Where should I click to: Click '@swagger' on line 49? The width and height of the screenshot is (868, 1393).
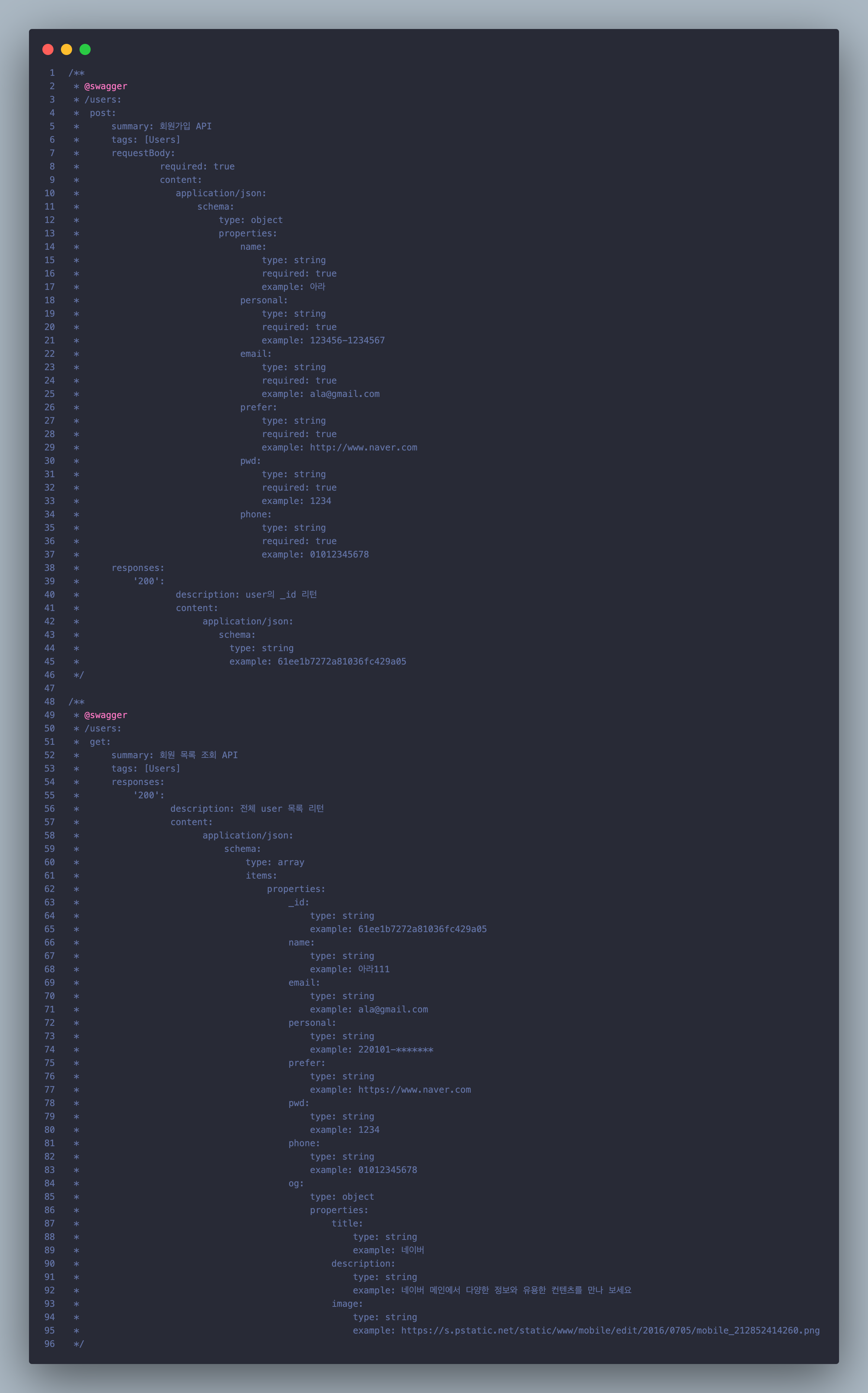pos(106,715)
